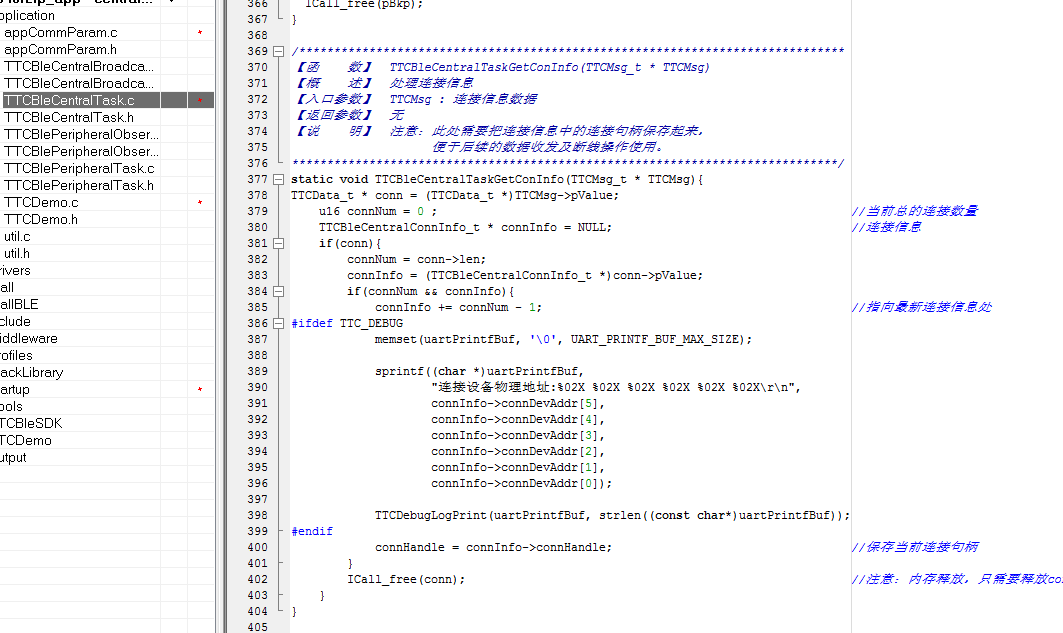Click the modified star beside TTCBleCentralTask.c
The image size is (1063, 633).
(200, 101)
